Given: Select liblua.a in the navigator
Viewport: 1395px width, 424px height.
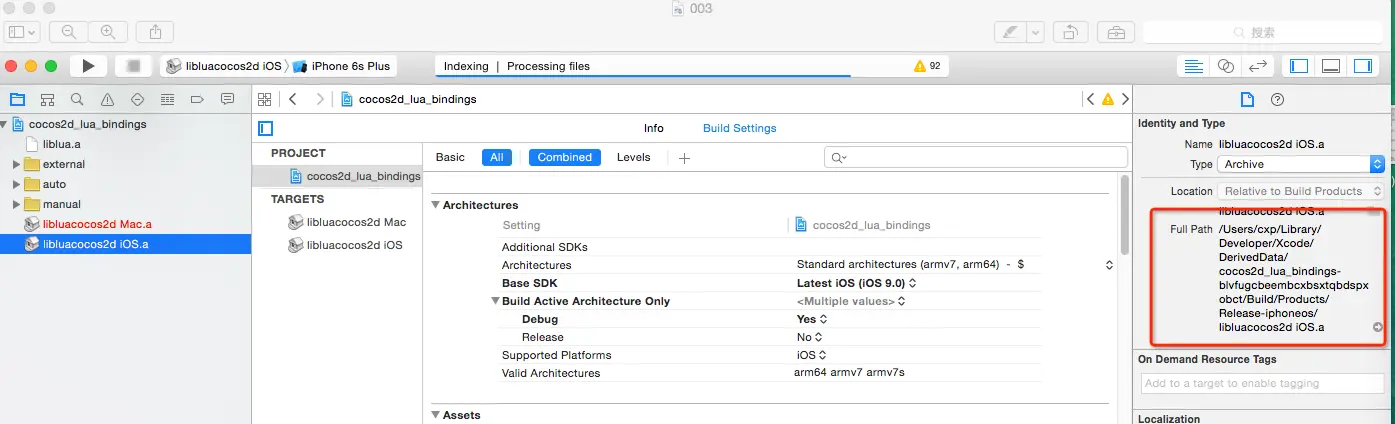Looking at the screenshot, I should (62, 144).
